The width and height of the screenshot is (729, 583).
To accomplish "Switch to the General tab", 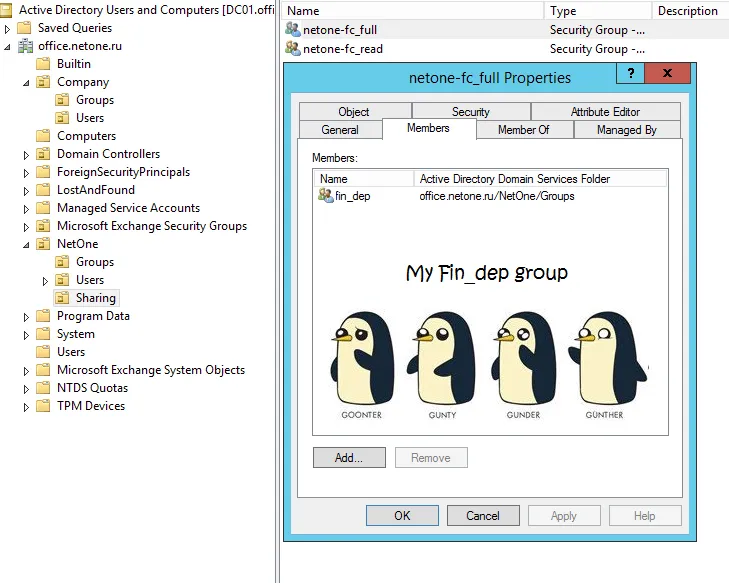I will pyautogui.click(x=340, y=129).
